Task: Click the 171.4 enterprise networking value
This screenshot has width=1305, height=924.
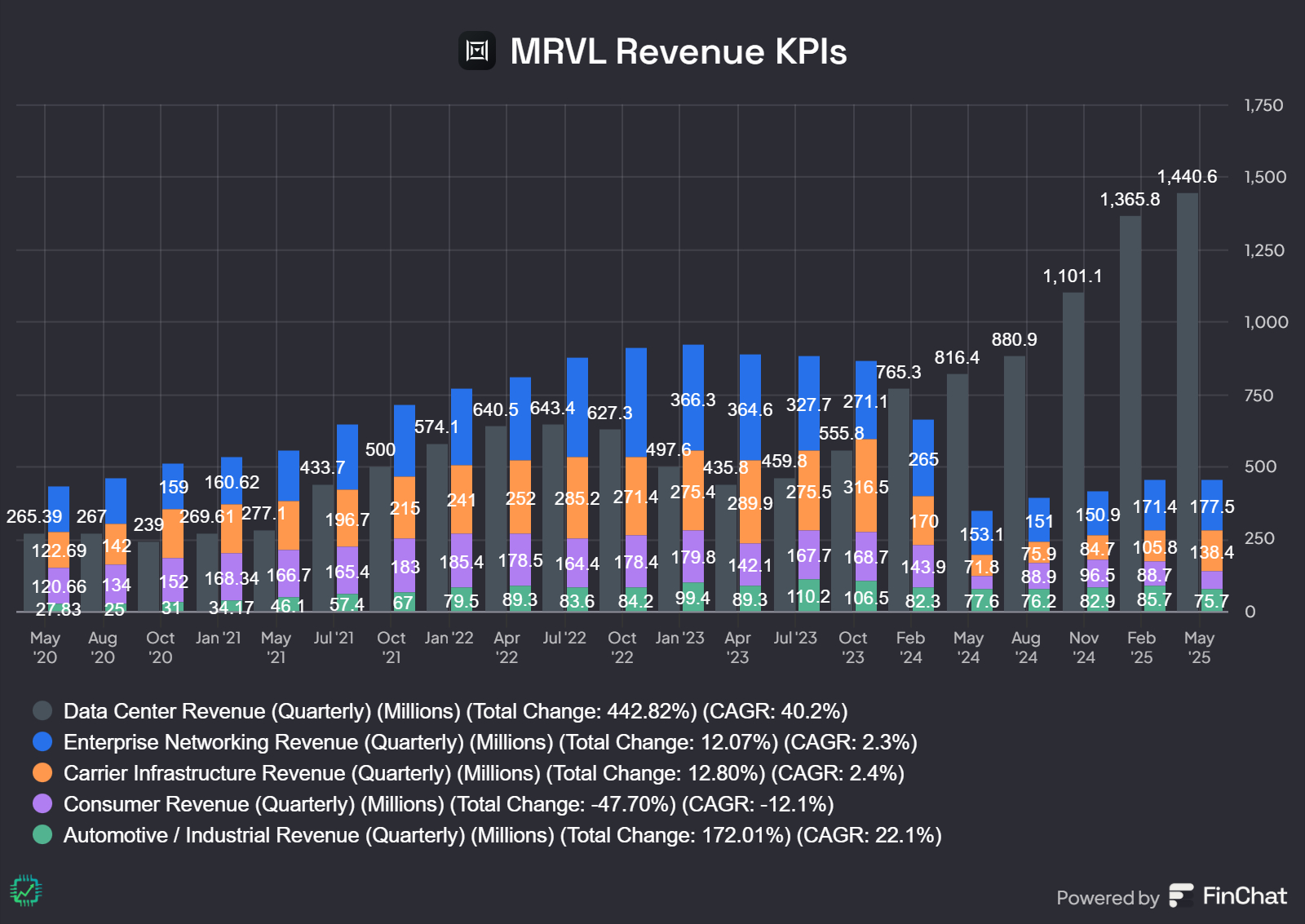Action: [x=1154, y=506]
